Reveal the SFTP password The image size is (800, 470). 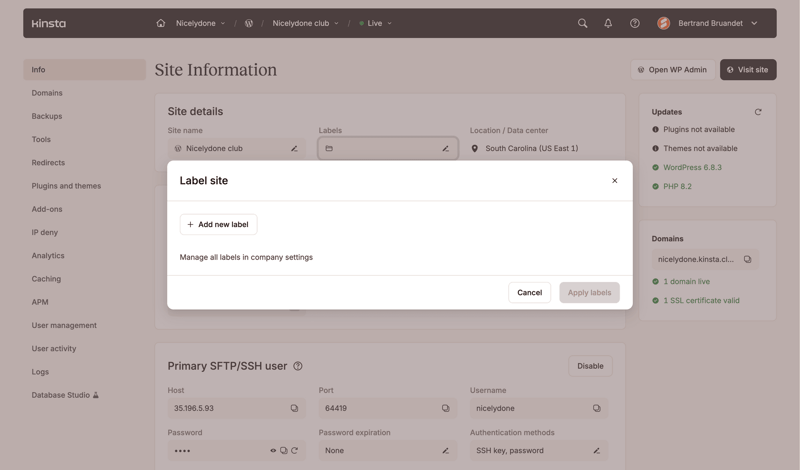(x=273, y=451)
